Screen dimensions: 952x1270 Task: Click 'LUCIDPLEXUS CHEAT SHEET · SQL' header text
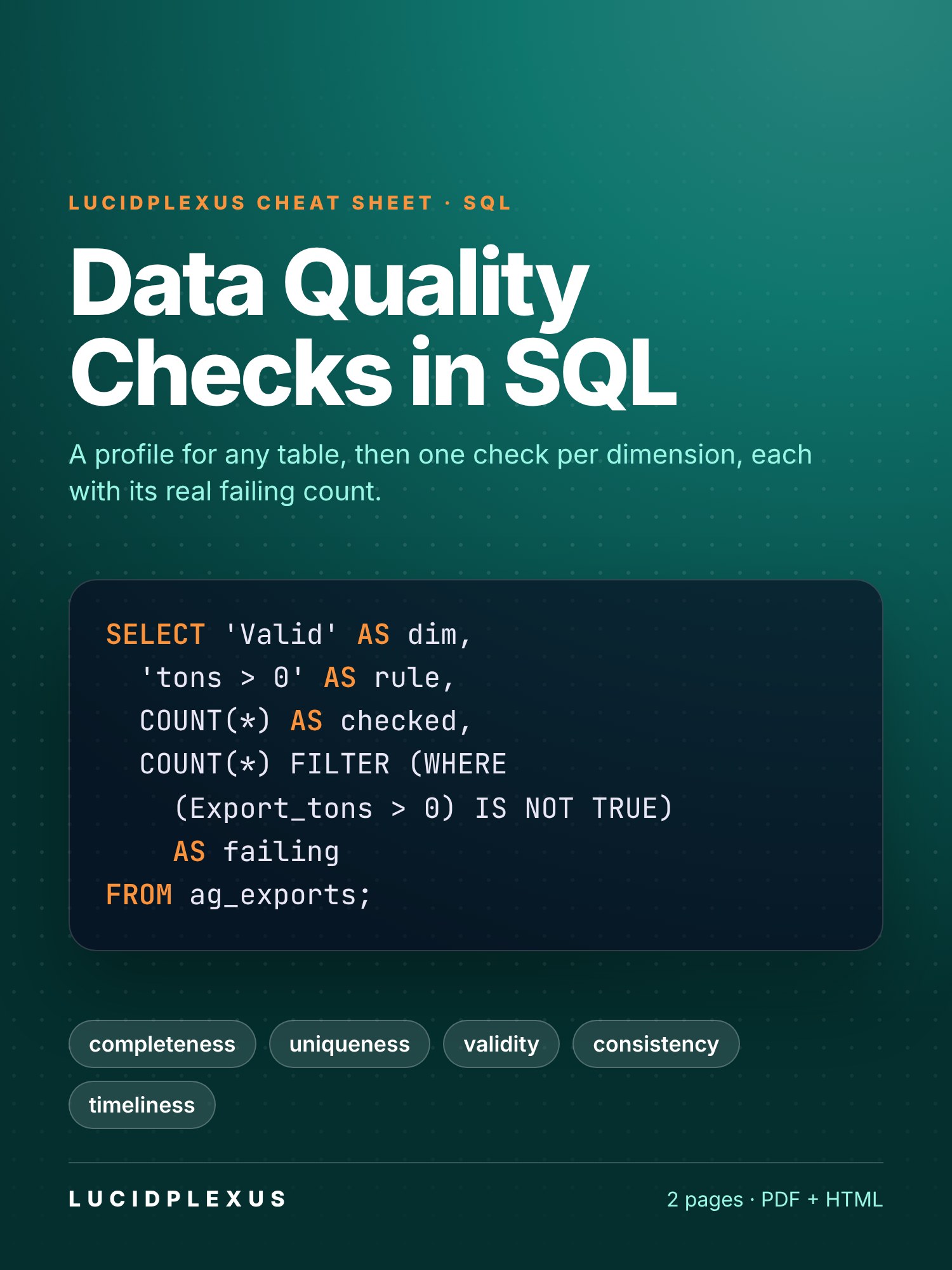pos(290,203)
